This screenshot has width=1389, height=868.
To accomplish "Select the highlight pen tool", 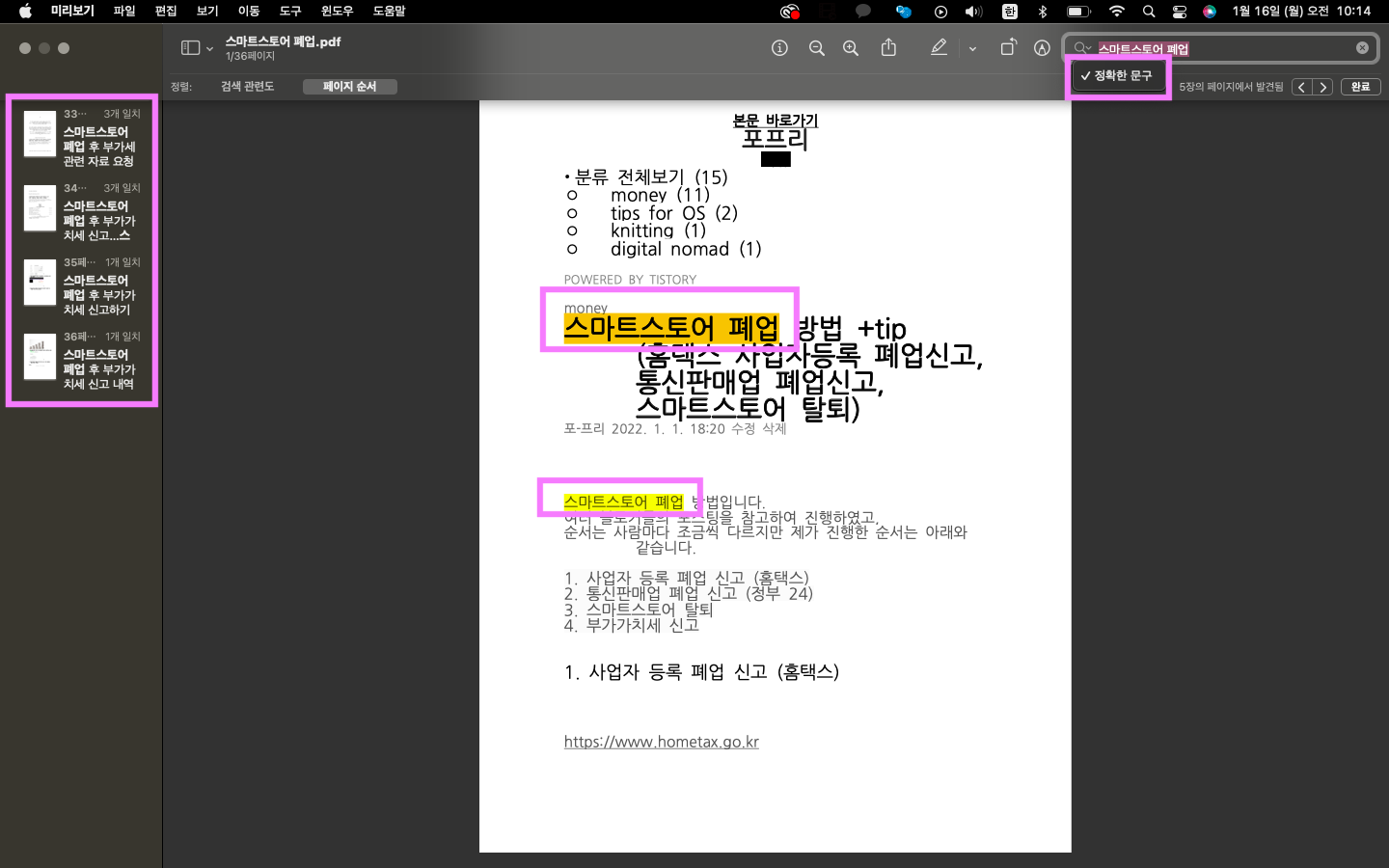I will 939,47.
